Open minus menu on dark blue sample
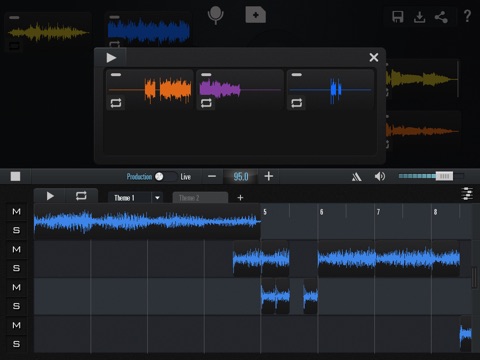 click(x=114, y=17)
